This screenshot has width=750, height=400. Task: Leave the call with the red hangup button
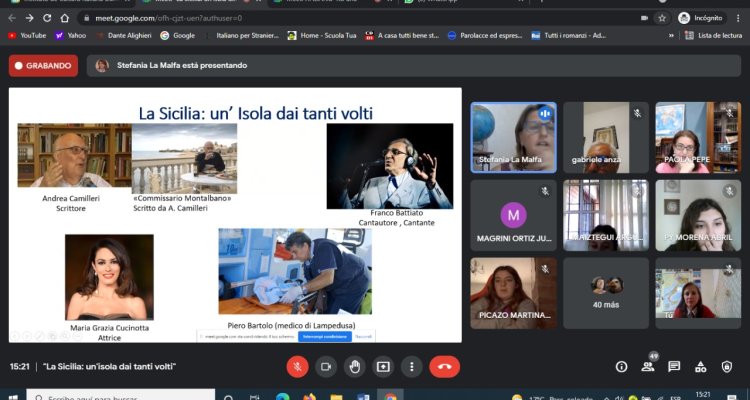pos(444,367)
